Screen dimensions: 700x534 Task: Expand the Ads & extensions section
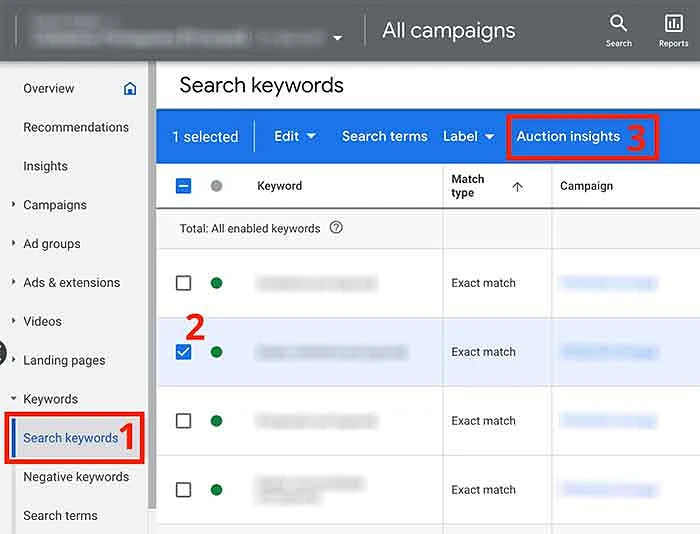coord(13,282)
